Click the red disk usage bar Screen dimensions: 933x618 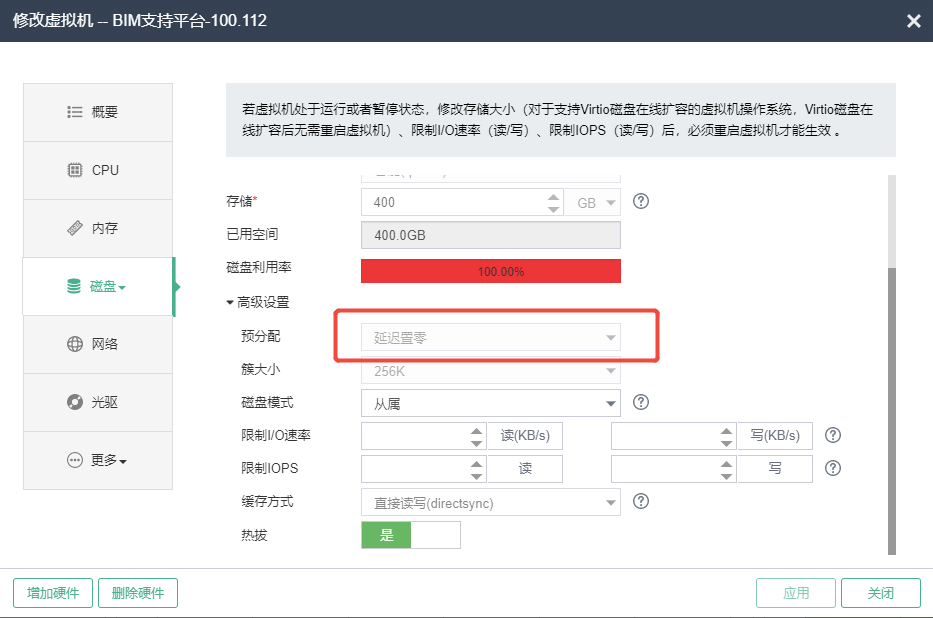490,271
